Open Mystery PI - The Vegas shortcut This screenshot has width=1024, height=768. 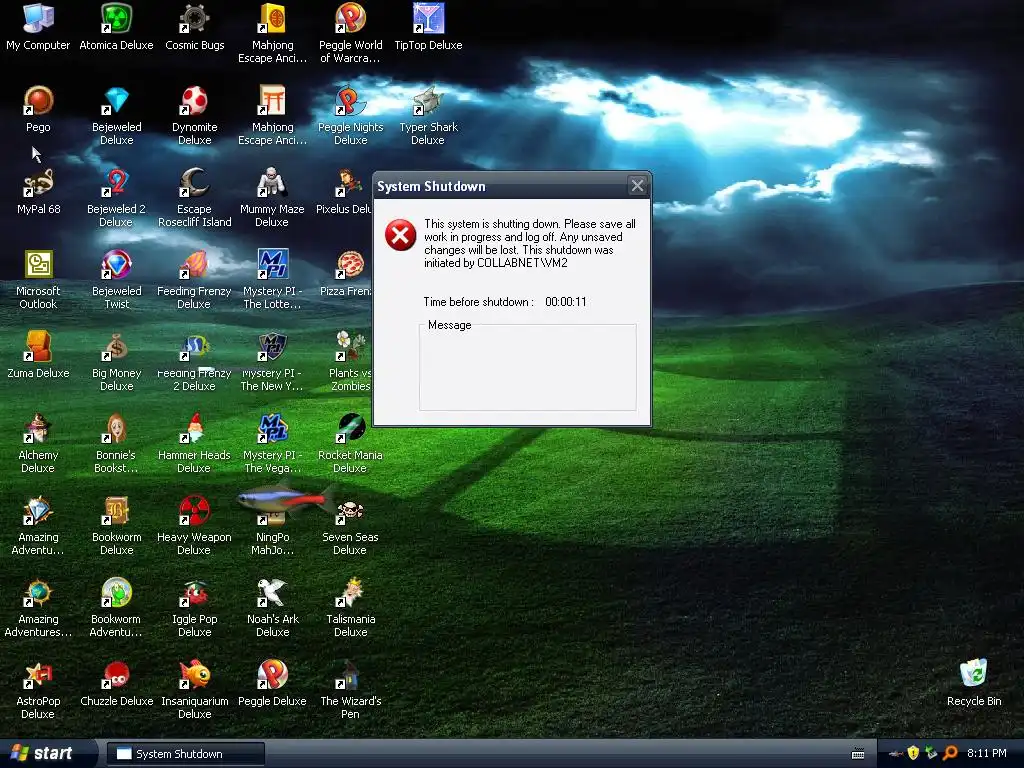(x=272, y=443)
